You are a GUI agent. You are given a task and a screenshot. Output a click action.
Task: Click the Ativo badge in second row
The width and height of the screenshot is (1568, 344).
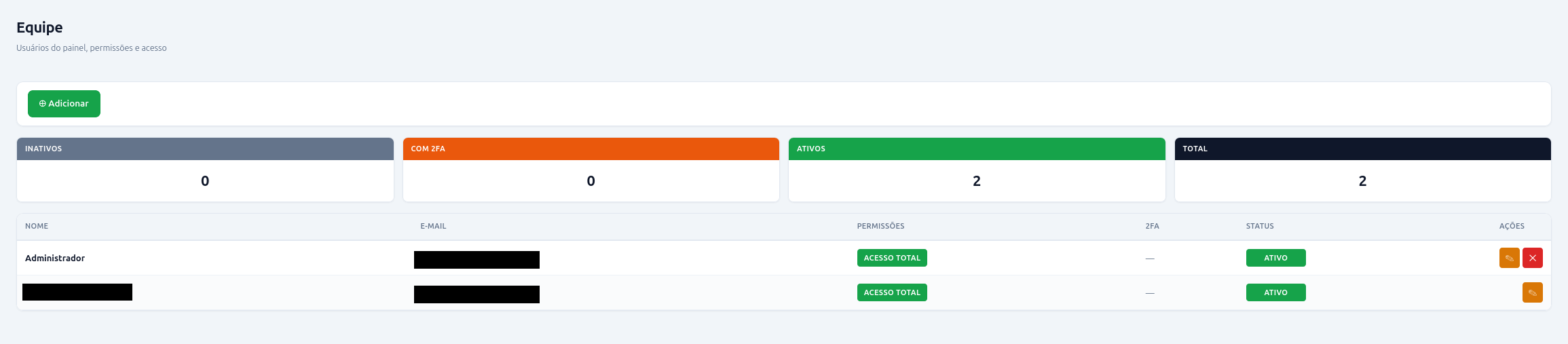point(1275,292)
